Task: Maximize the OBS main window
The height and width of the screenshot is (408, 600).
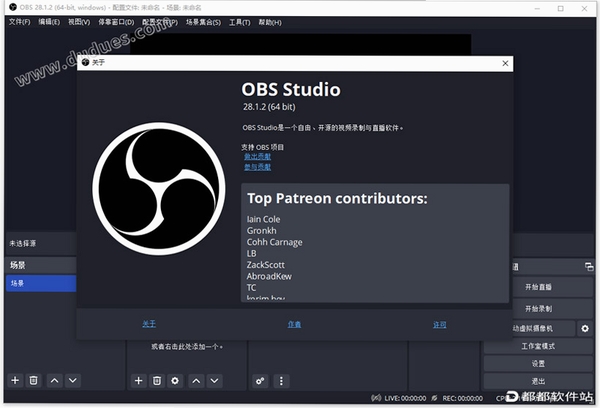Action: tap(561, 8)
